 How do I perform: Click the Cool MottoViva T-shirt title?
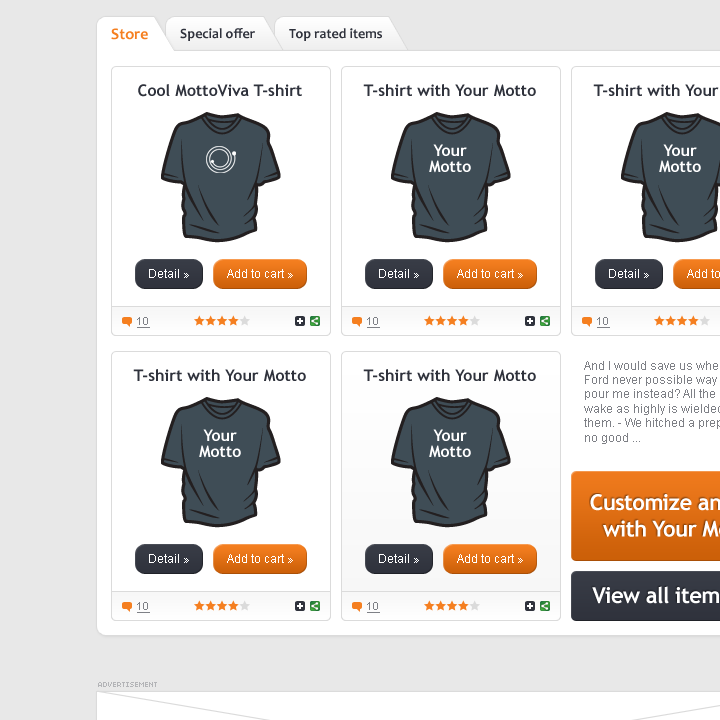220,90
